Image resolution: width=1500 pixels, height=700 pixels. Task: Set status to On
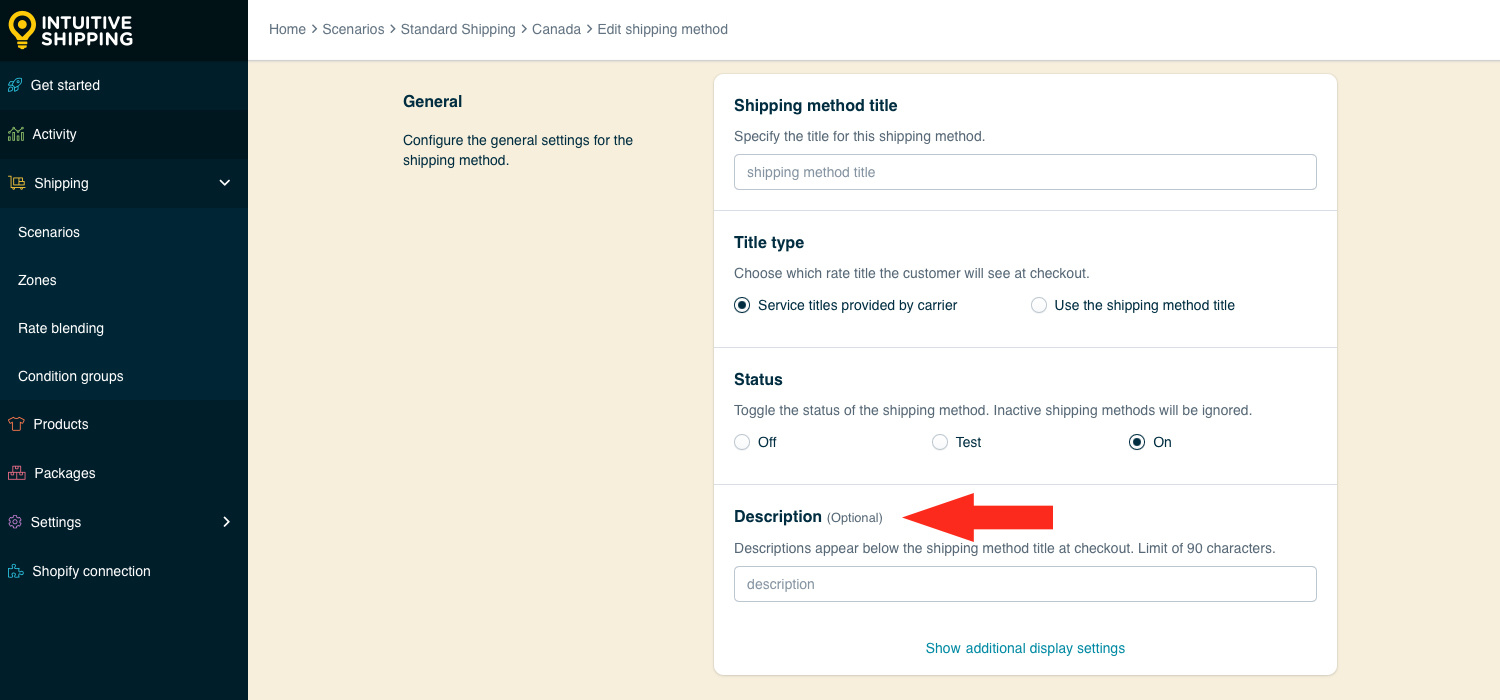click(1137, 442)
